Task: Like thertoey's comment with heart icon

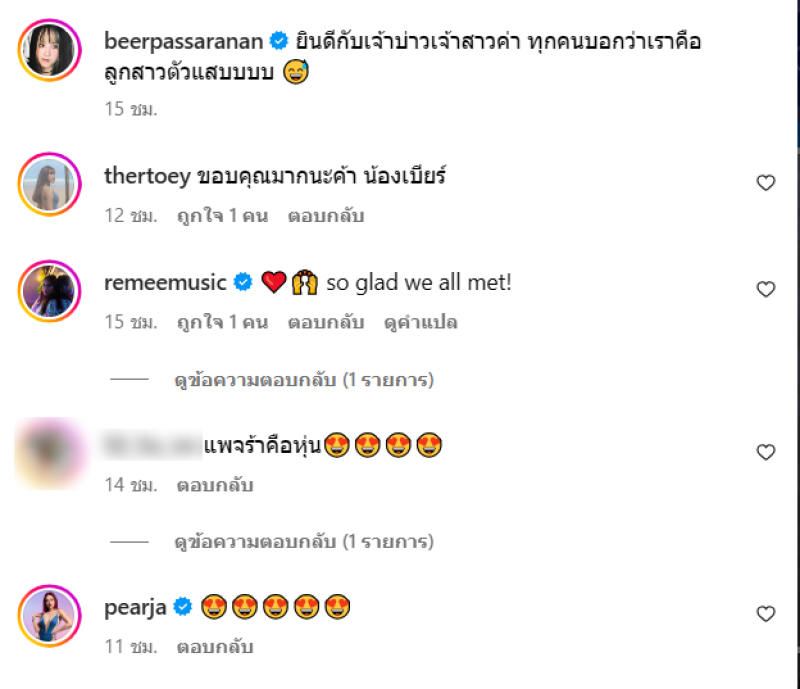Action: [x=765, y=182]
